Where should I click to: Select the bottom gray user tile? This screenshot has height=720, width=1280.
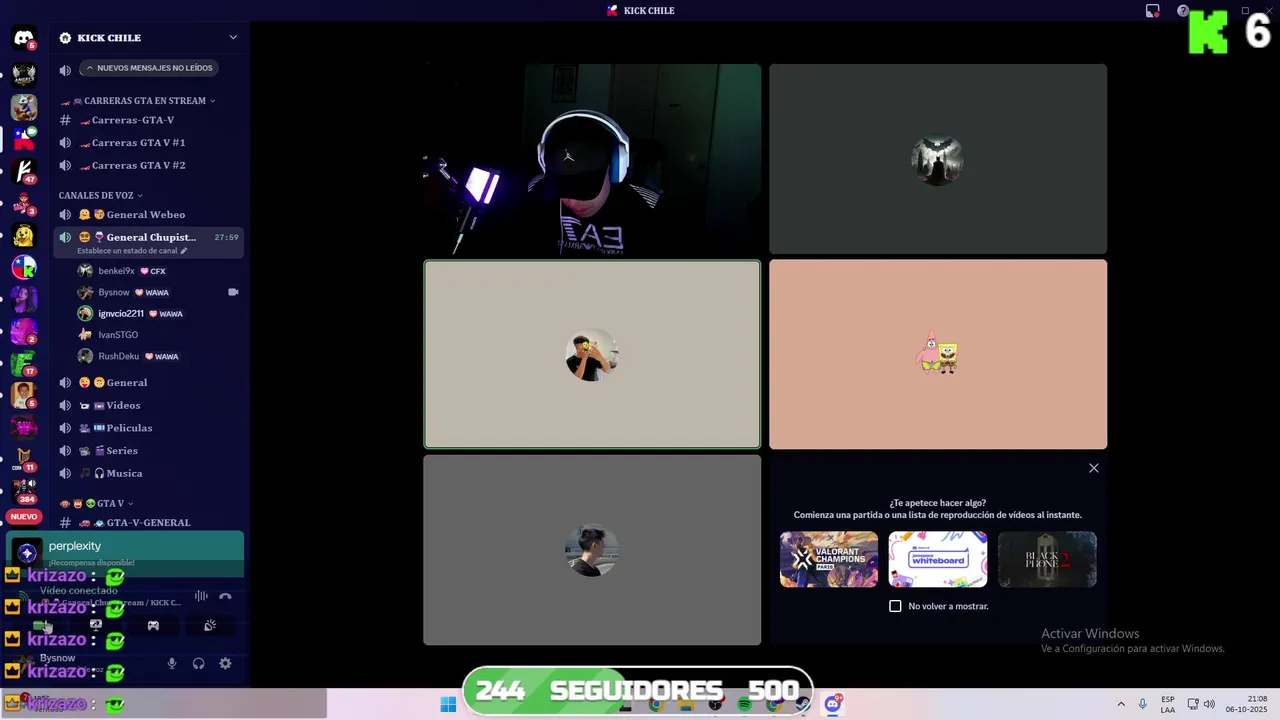pos(592,550)
